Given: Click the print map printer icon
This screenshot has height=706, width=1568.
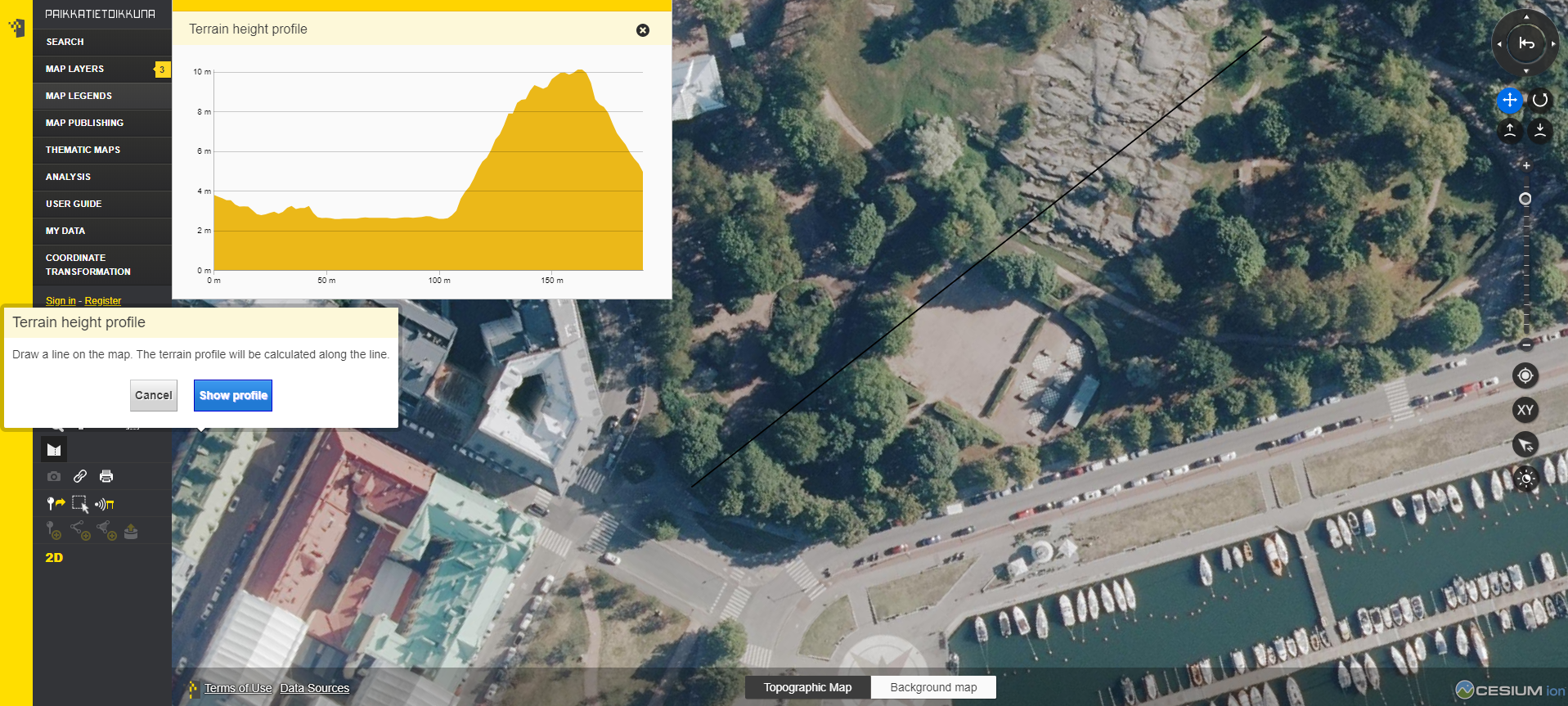Looking at the screenshot, I should click(106, 476).
